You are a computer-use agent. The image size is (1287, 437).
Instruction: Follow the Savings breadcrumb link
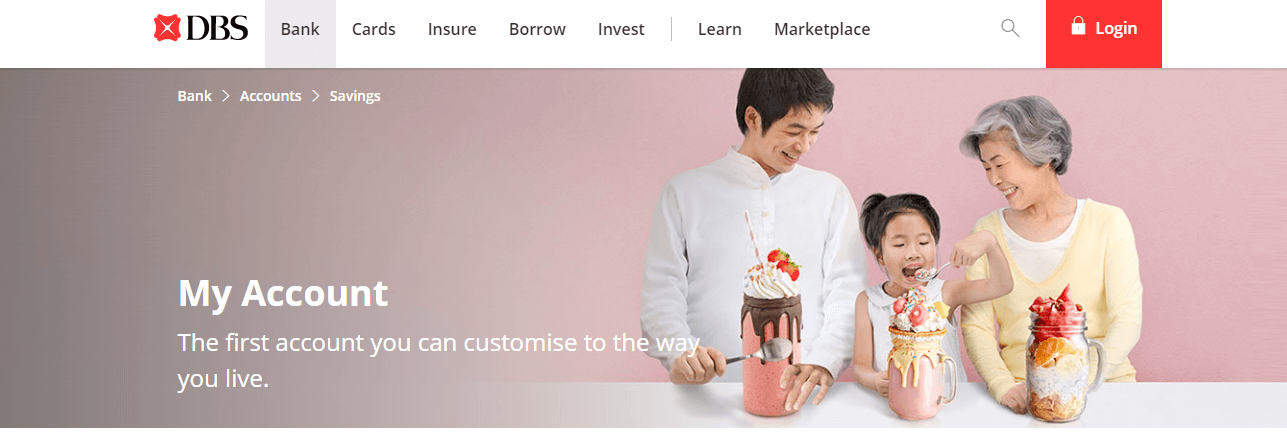[355, 96]
